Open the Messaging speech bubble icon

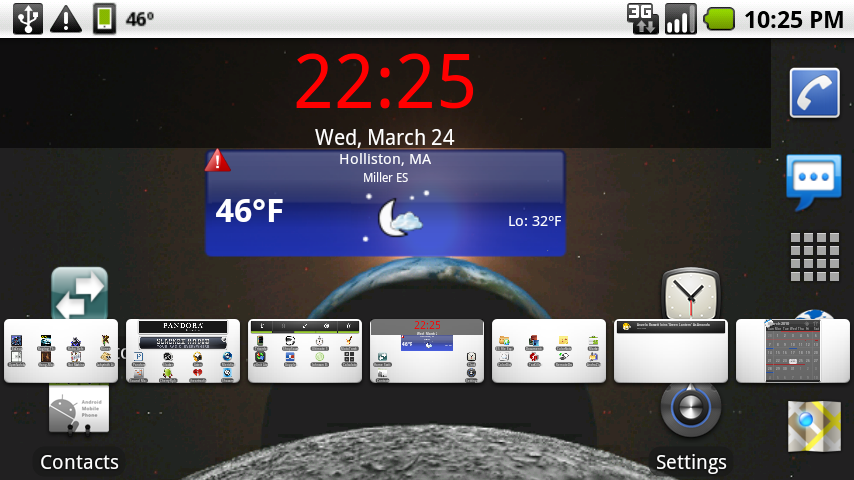pos(814,183)
